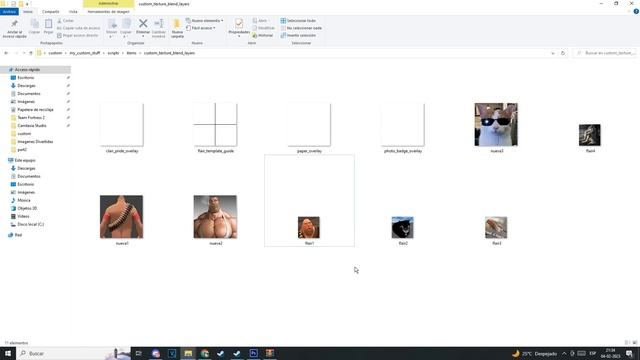Select the flair4 thumbnail
This screenshot has height=360, width=640.
tap(590, 135)
